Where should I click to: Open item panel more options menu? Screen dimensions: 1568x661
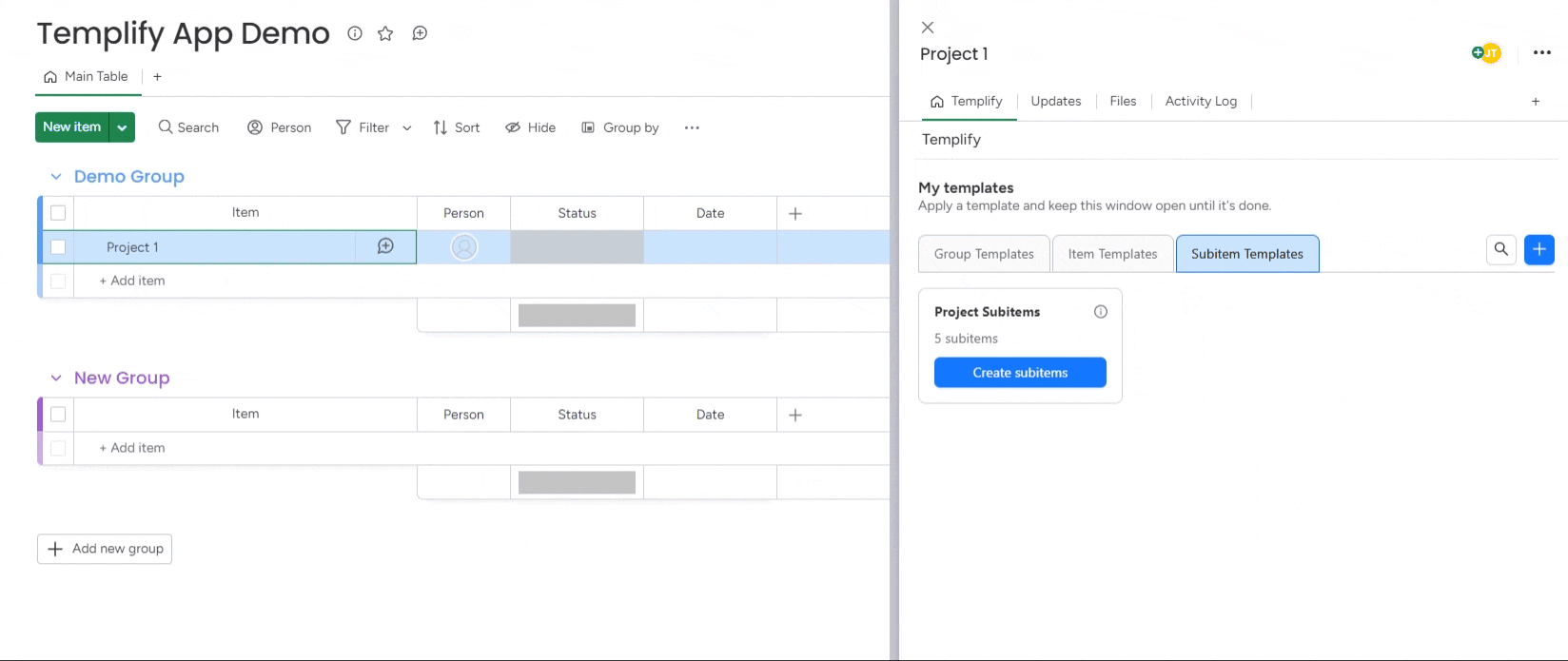pos(1542,53)
